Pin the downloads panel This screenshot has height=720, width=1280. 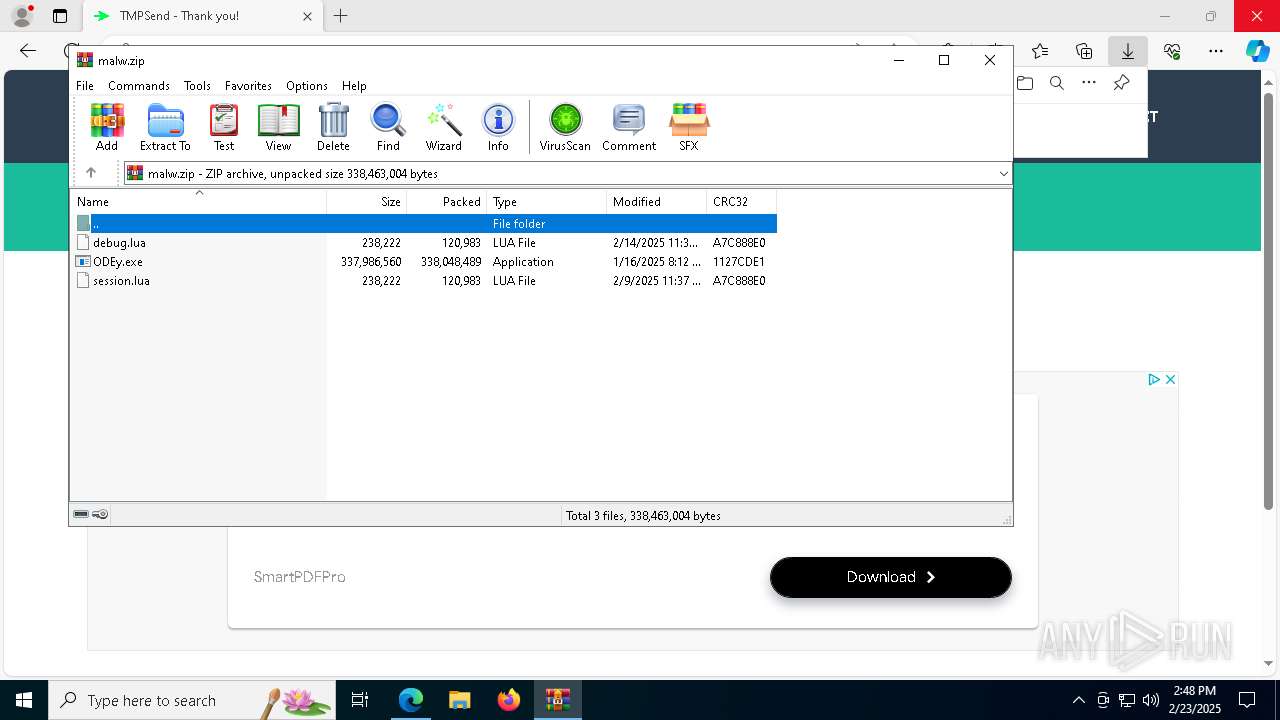click(1121, 83)
